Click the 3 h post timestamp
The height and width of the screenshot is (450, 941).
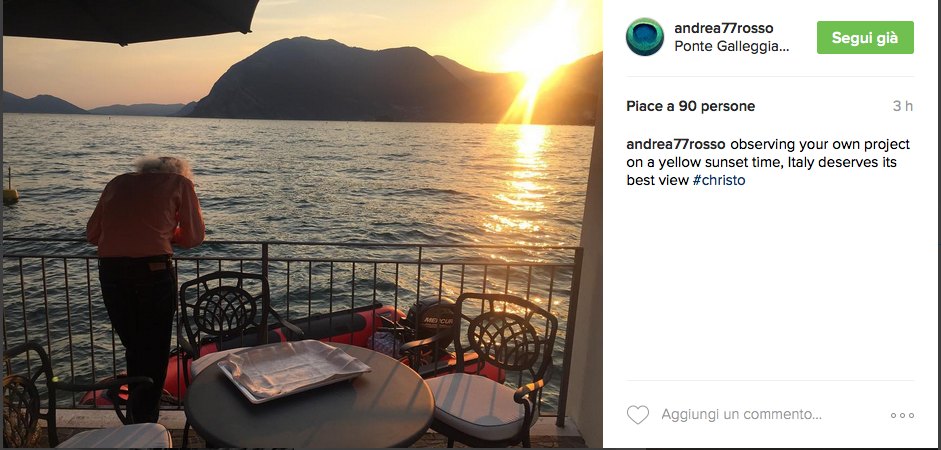pos(903,106)
